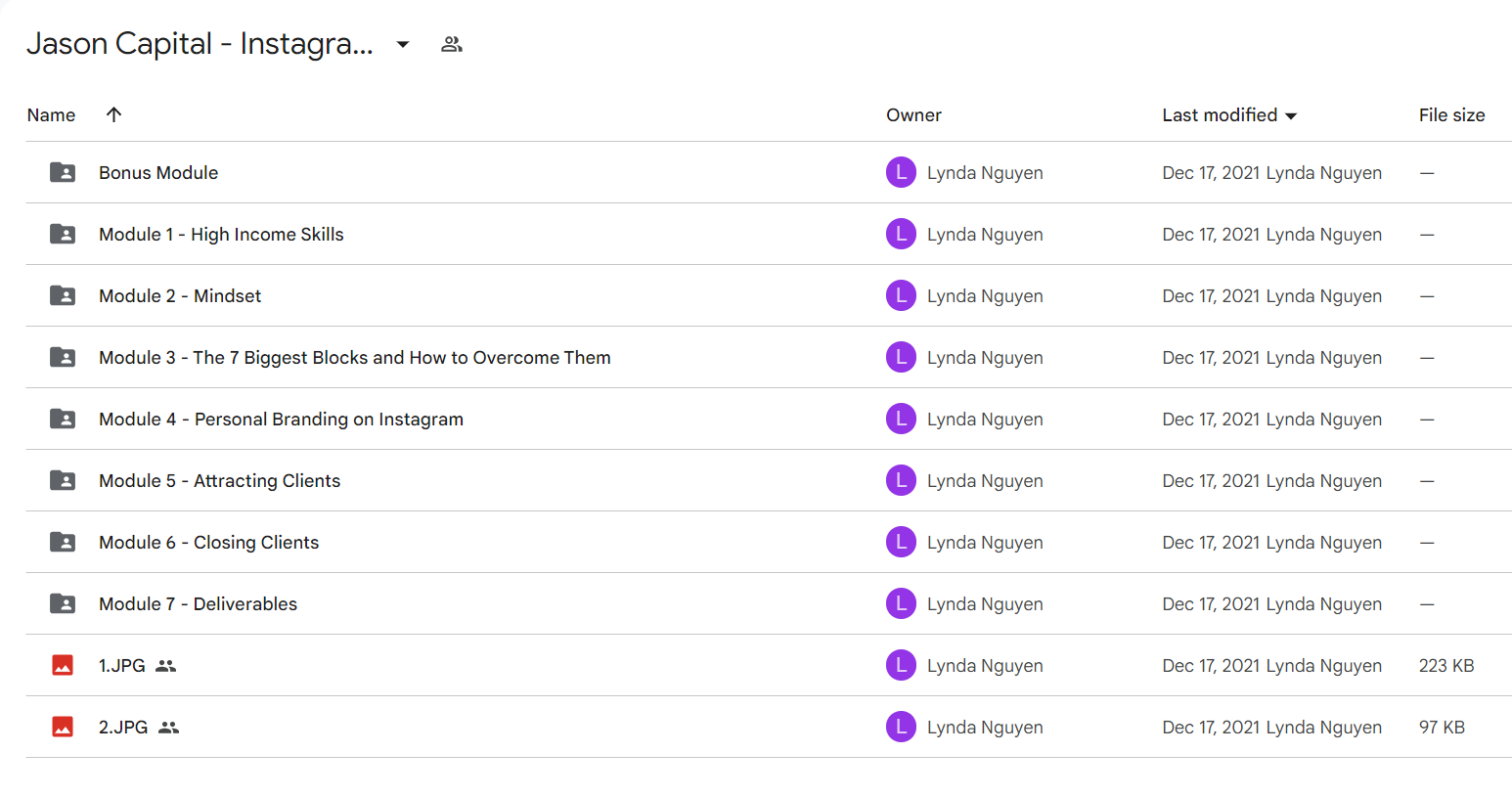
Task: Click owner avatar in 1.JPG row
Action: tap(901, 665)
